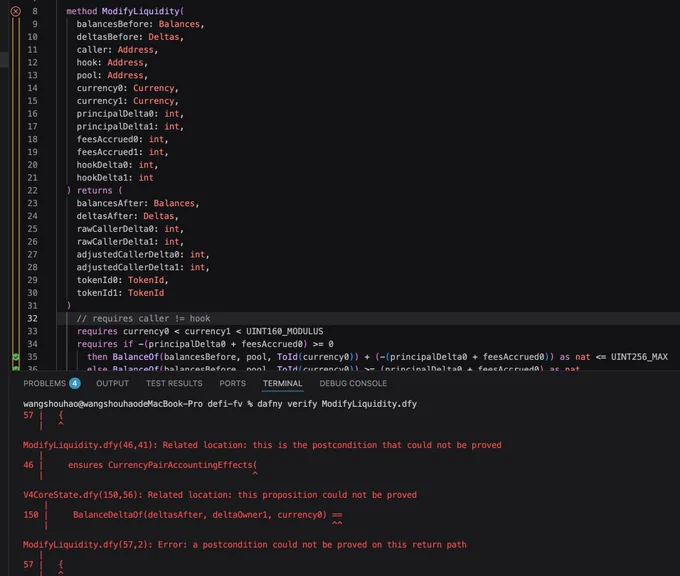Click line number 32 in the gutter
This screenshot has height=576, width=680.
(33, 318)
